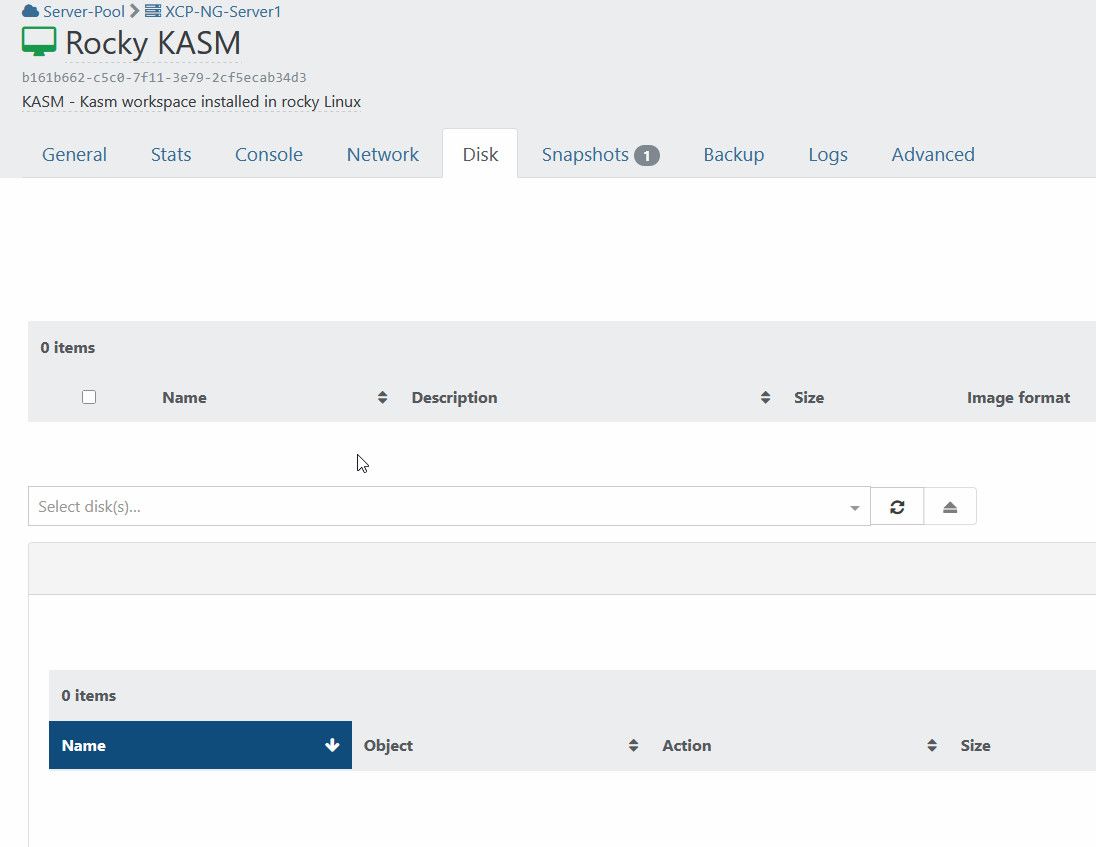Screen dimensions: 1096x847
Task: Click the refresh icon next to disk selector
Action: tap(897, 507)
